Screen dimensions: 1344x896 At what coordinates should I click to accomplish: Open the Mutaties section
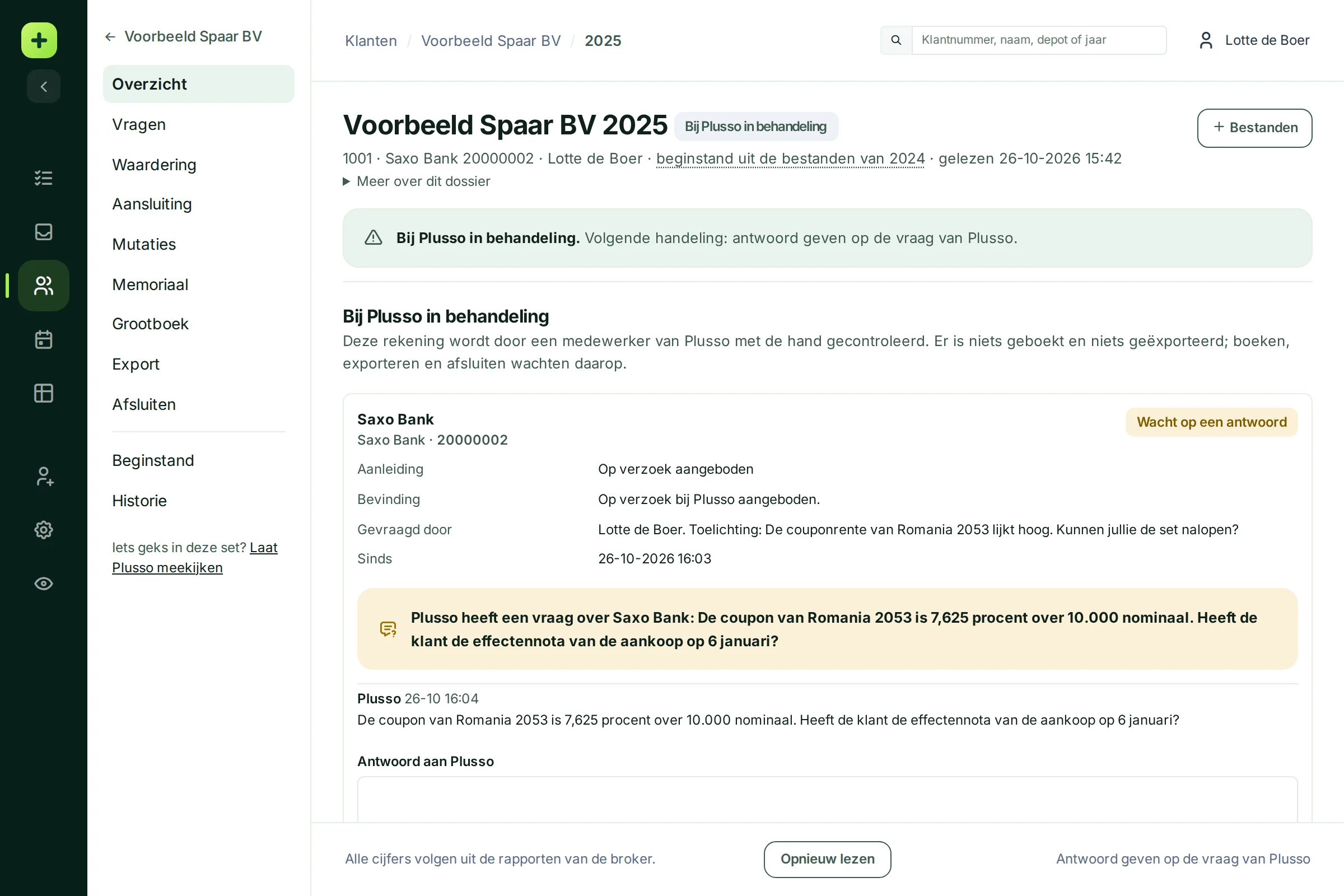(x=199, y=245)
